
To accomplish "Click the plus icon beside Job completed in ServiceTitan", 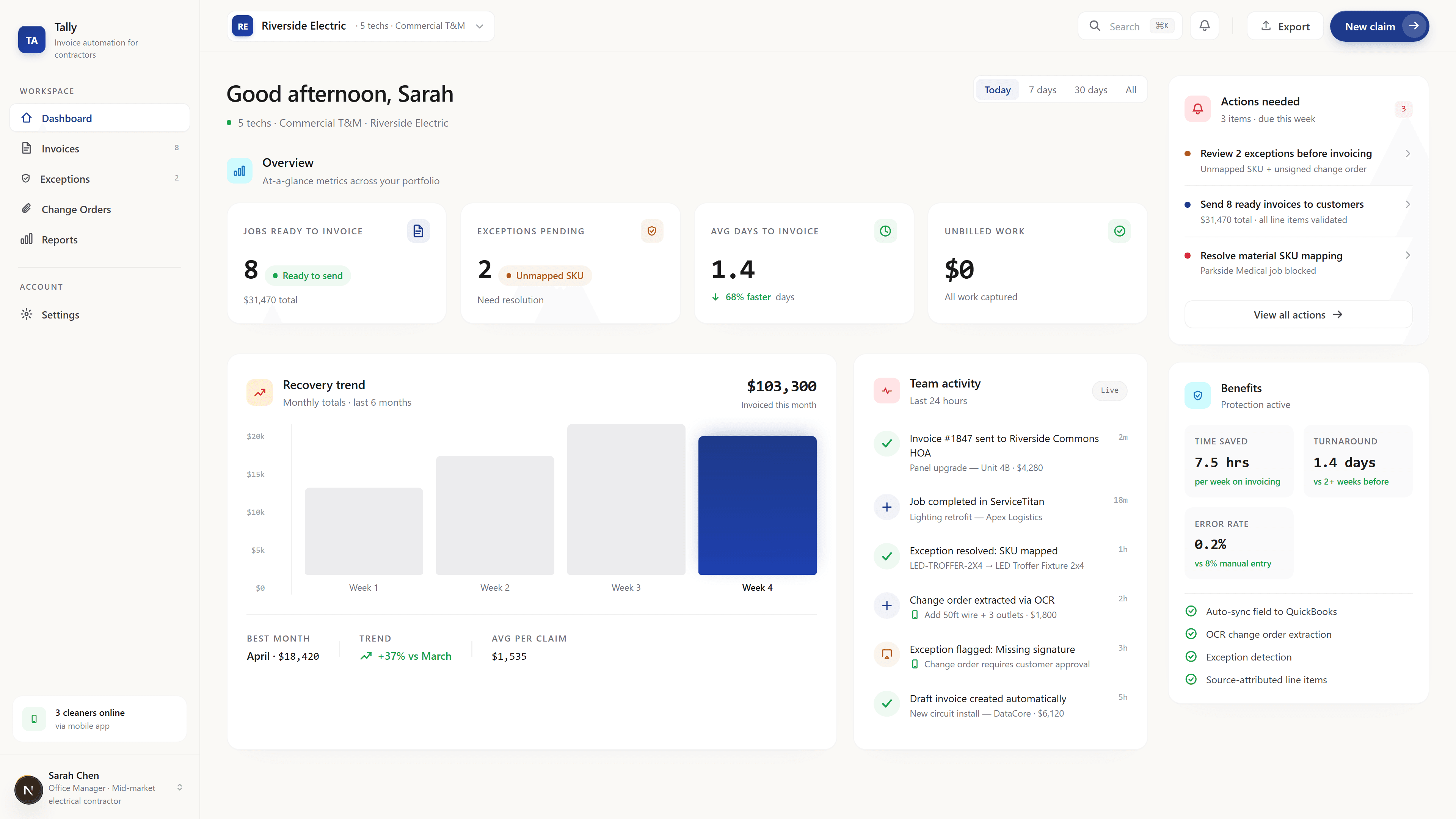I will [x=887, y=507].
